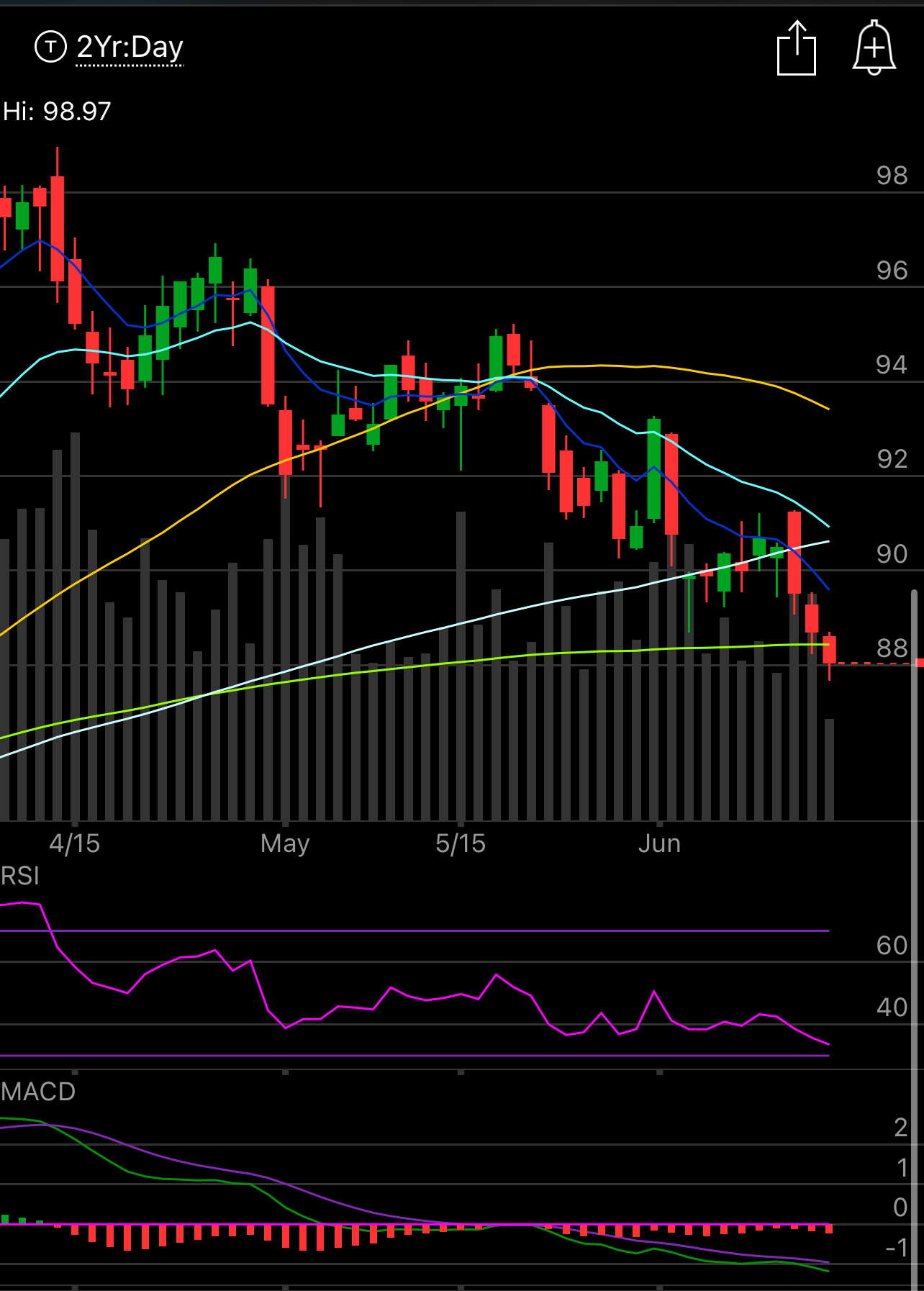Image resolution: width=924 pixels, height=1291 pixels.
Task: Tap the MACD 1 level label
Action: pyautogui.click(x=902, y=1168)
